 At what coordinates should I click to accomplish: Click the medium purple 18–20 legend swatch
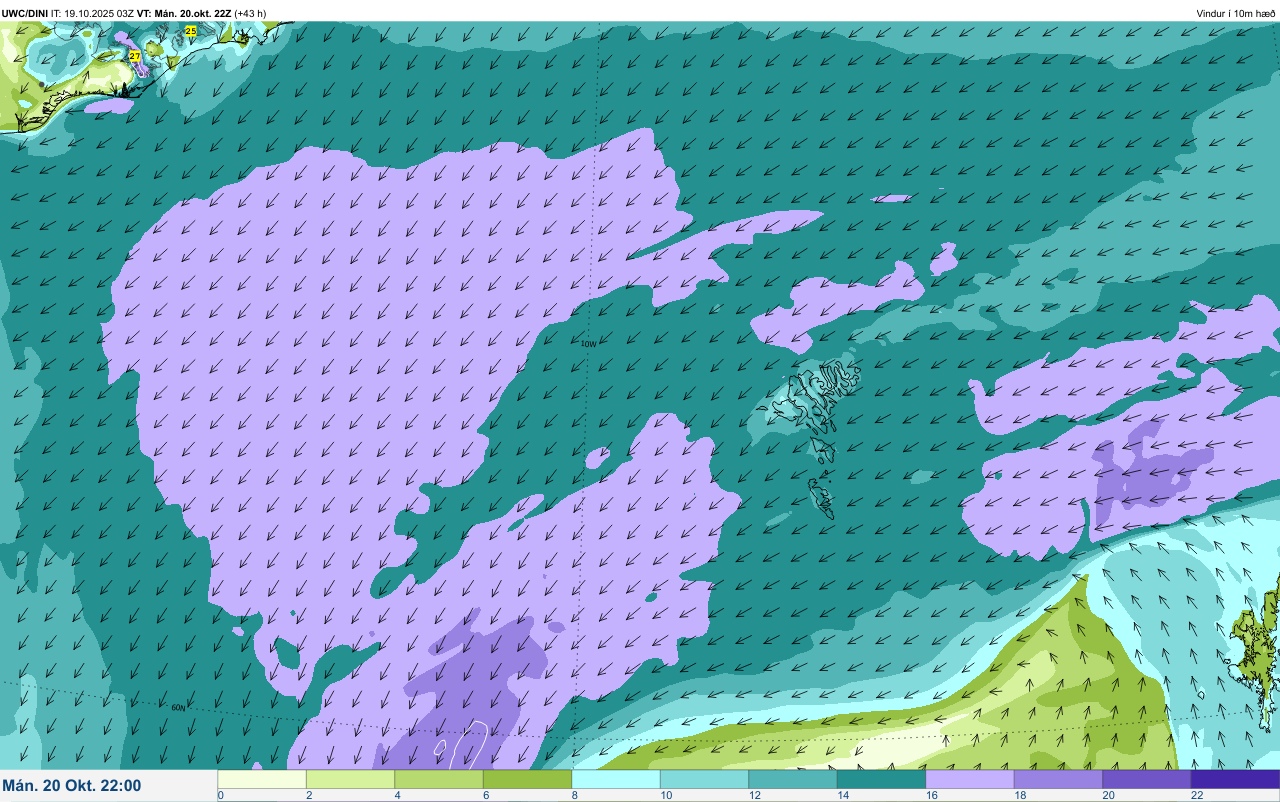(1058, 779)
